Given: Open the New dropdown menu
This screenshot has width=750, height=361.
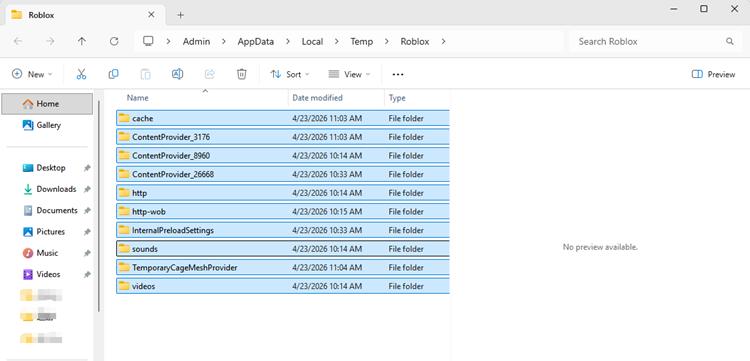Looking at the screenshot, I should 32,74.
